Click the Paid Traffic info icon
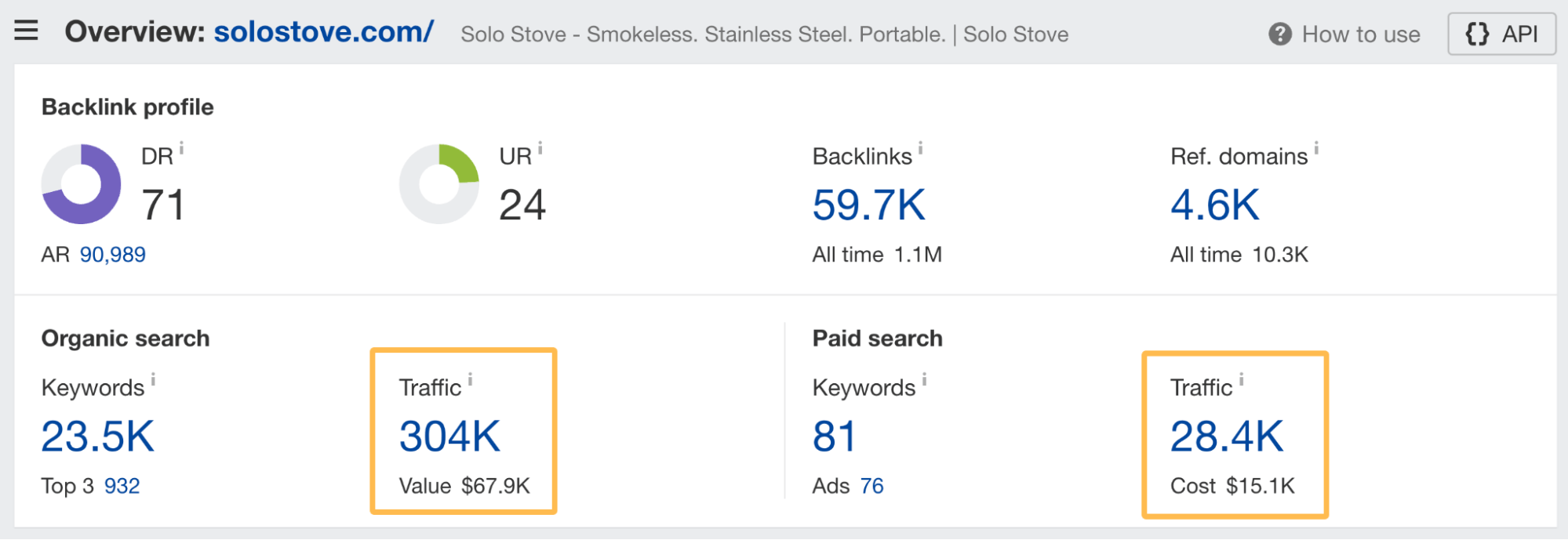Screen dimensions: 1568x540 point(1241,379)
